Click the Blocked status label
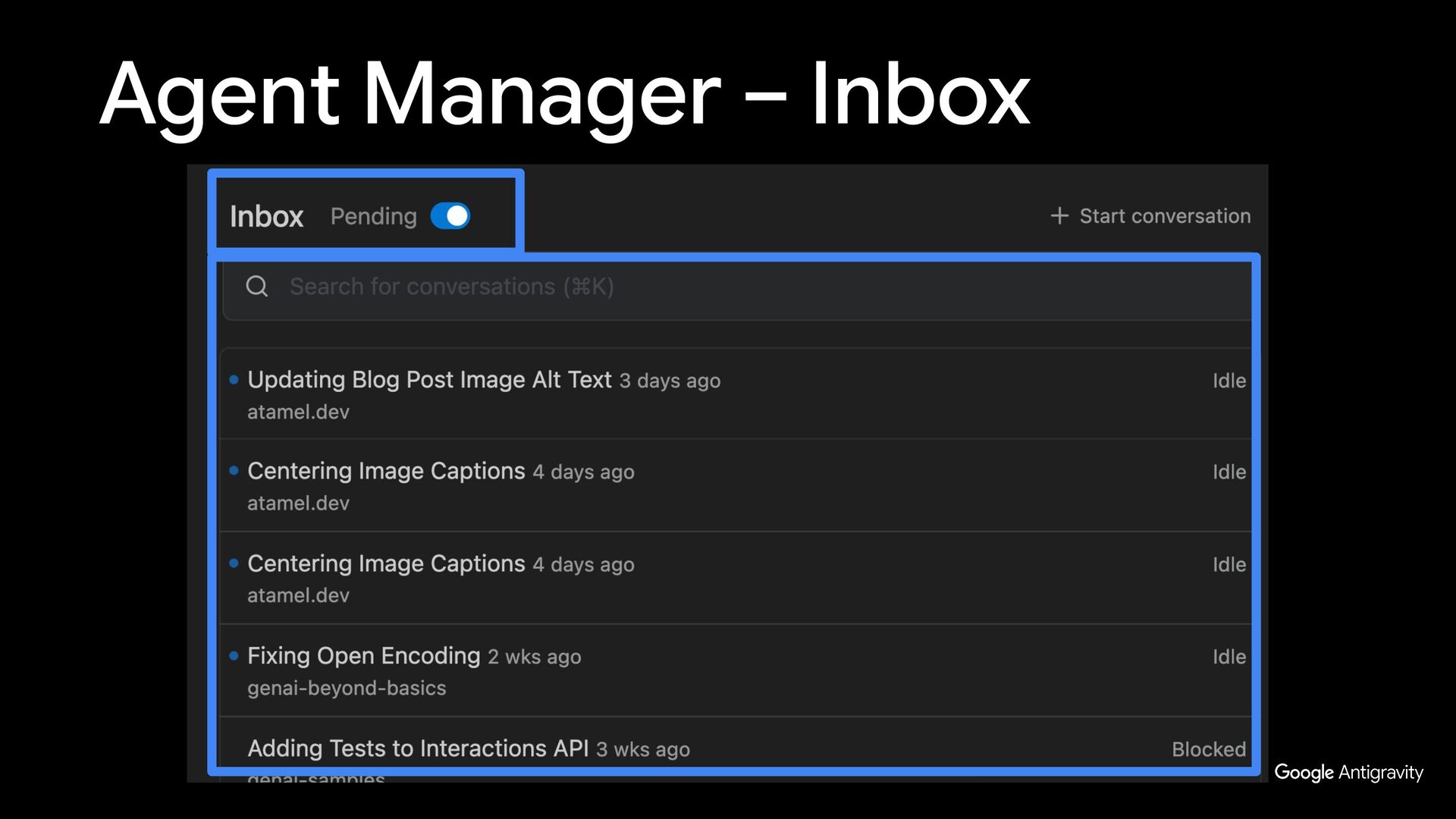The height and width of the screenshot is (819, 1456). [x=1208, y=749]
